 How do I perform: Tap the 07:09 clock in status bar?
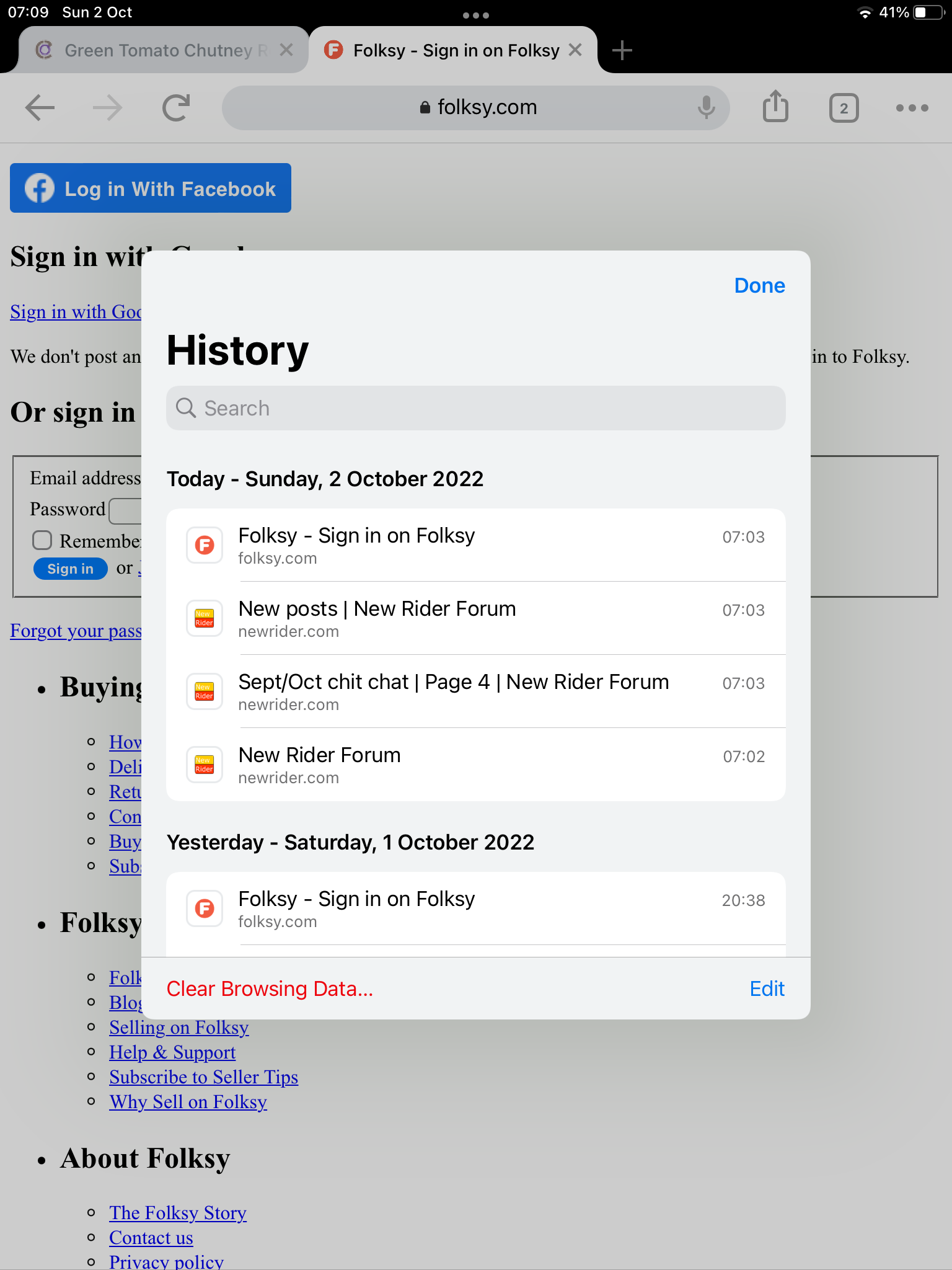tap(28, 12)
